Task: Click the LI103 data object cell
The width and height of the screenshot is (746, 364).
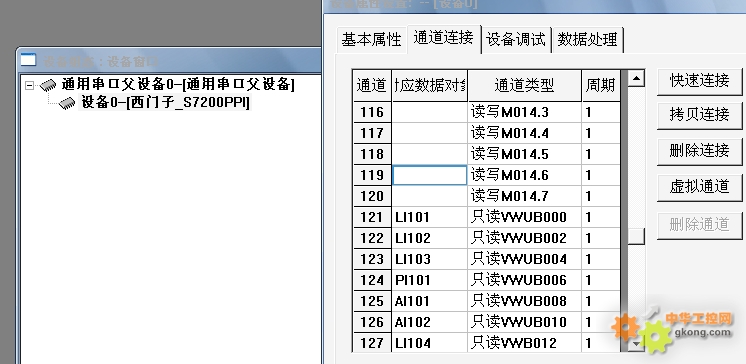Action: 430,259
